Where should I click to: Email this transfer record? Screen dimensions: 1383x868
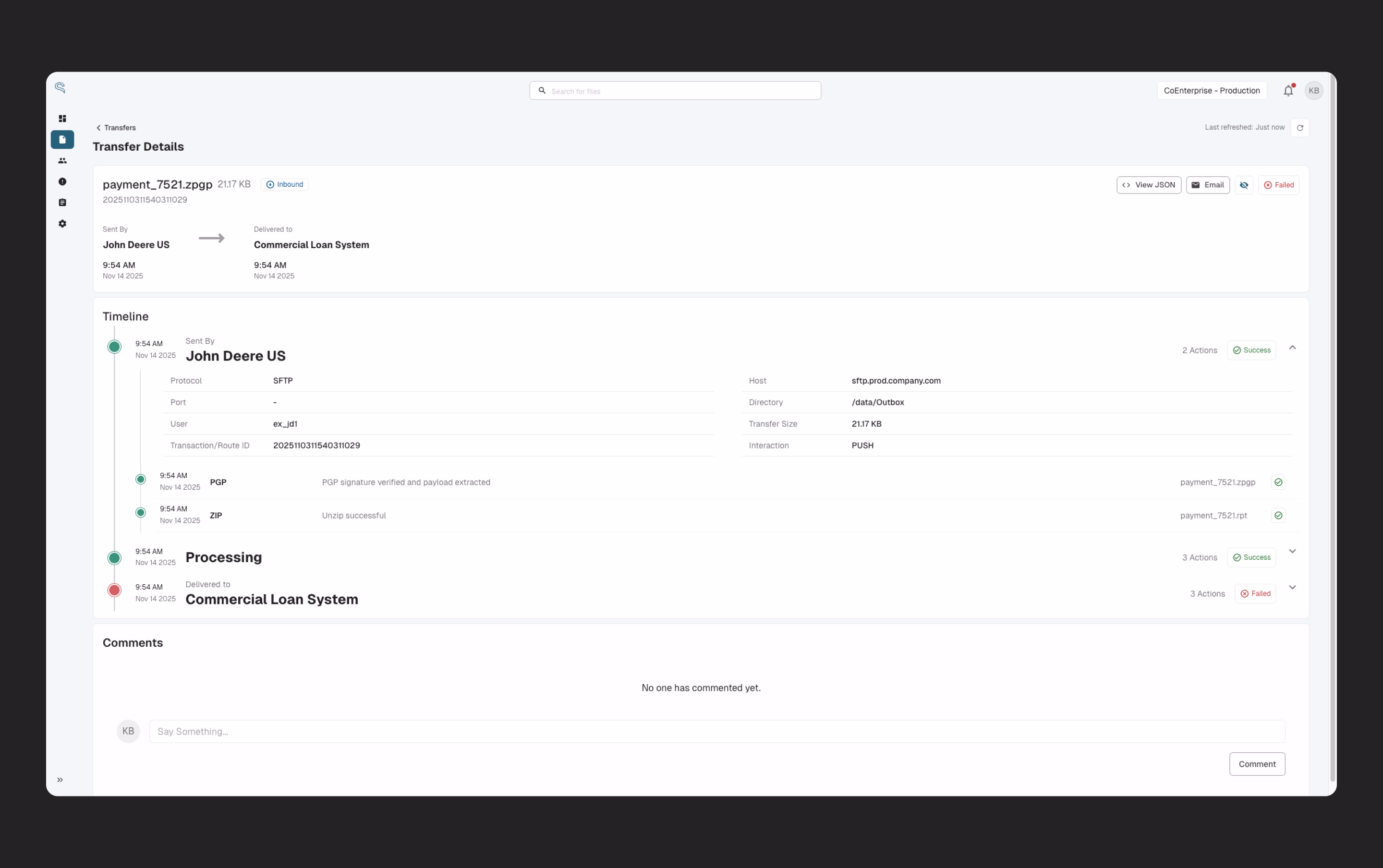[1208, 185]
